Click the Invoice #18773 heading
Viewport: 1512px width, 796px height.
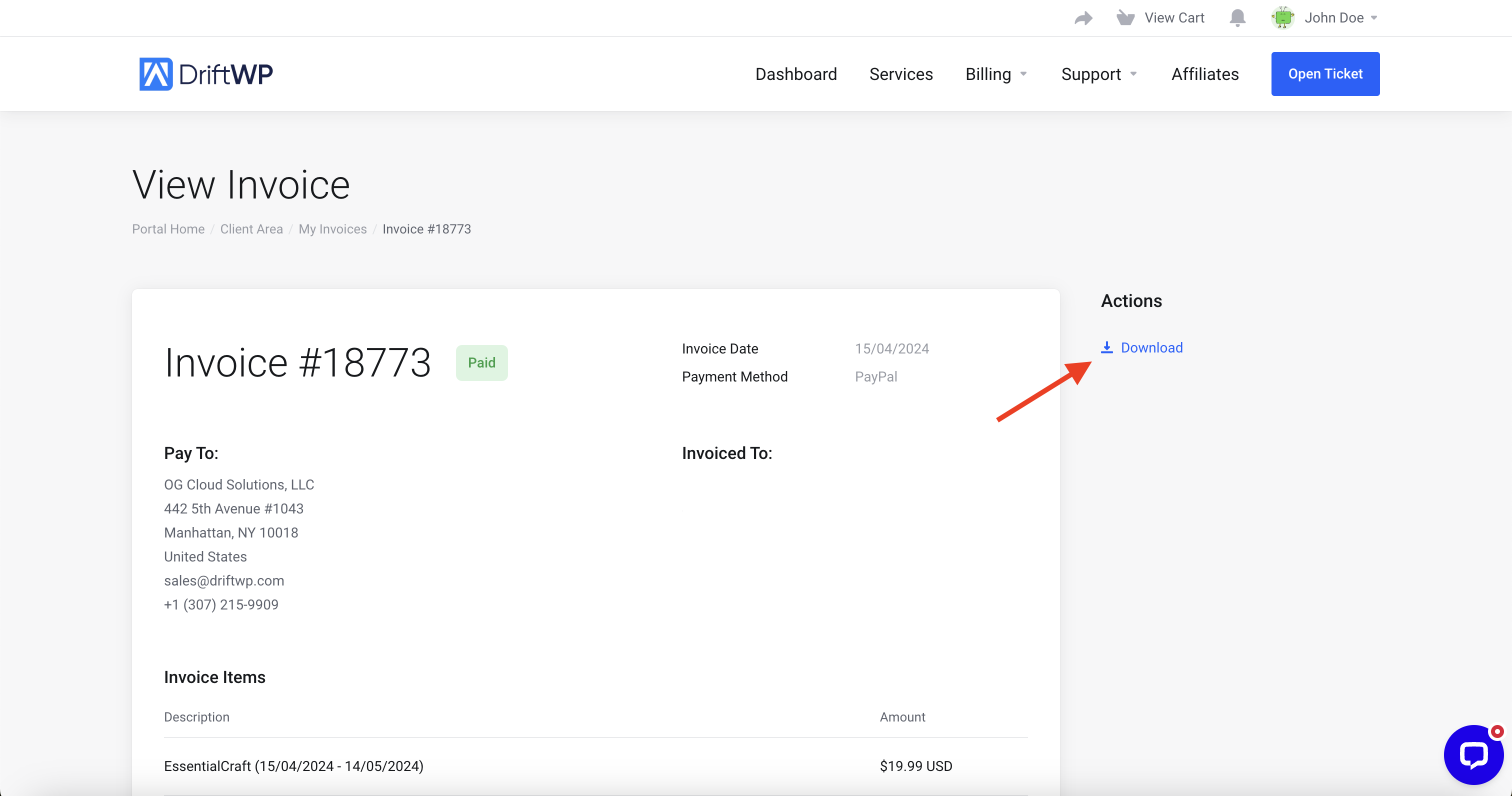pos(297,362)
